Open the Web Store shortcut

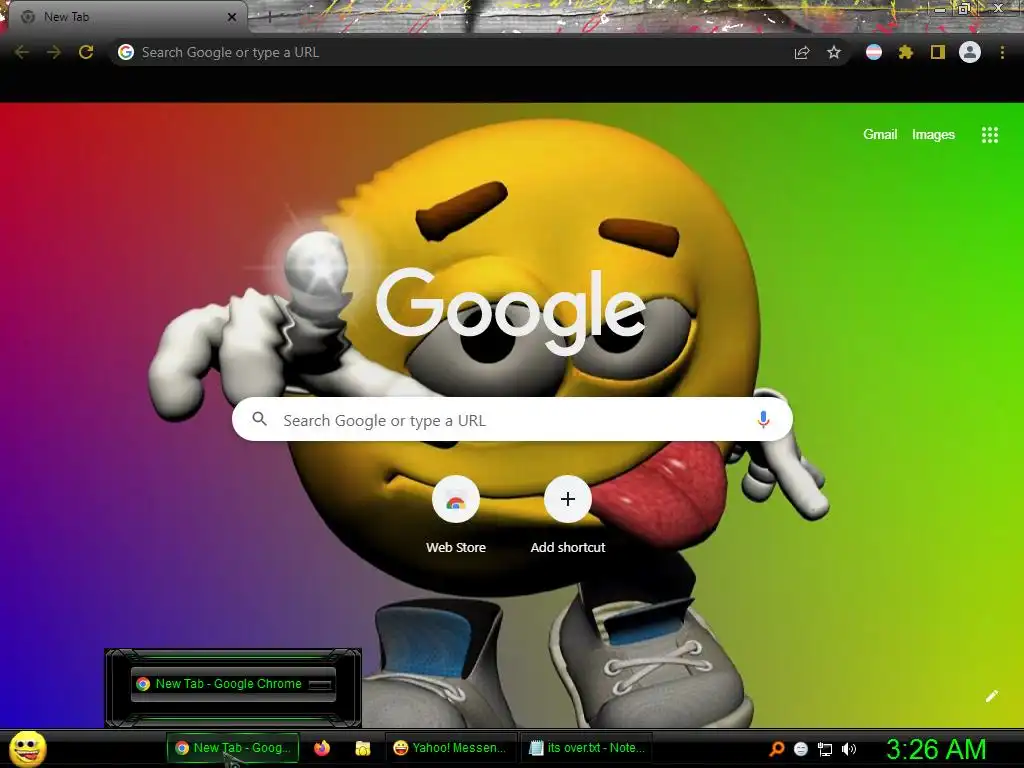[456, 516]
